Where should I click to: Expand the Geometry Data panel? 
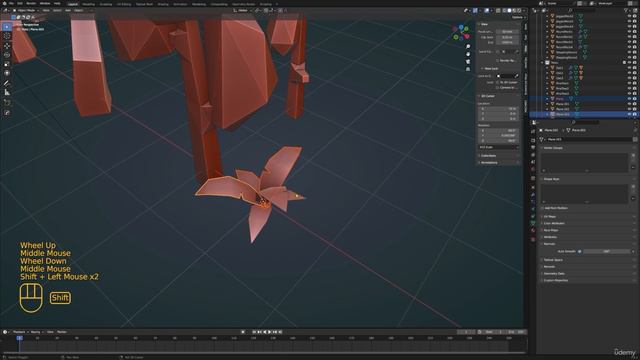coord(554,273)
